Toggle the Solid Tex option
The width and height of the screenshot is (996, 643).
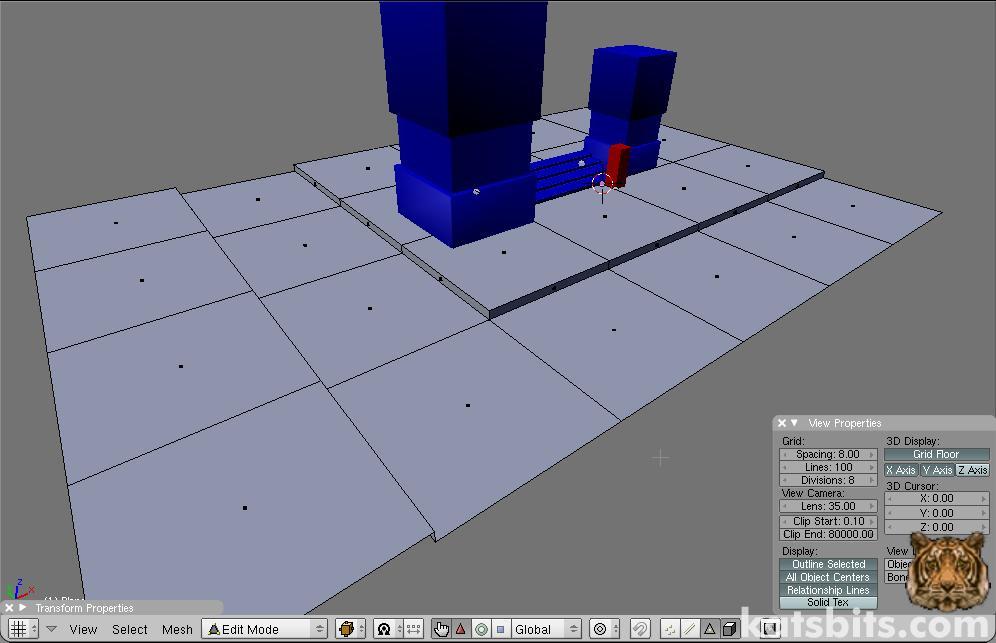point(828,602)
